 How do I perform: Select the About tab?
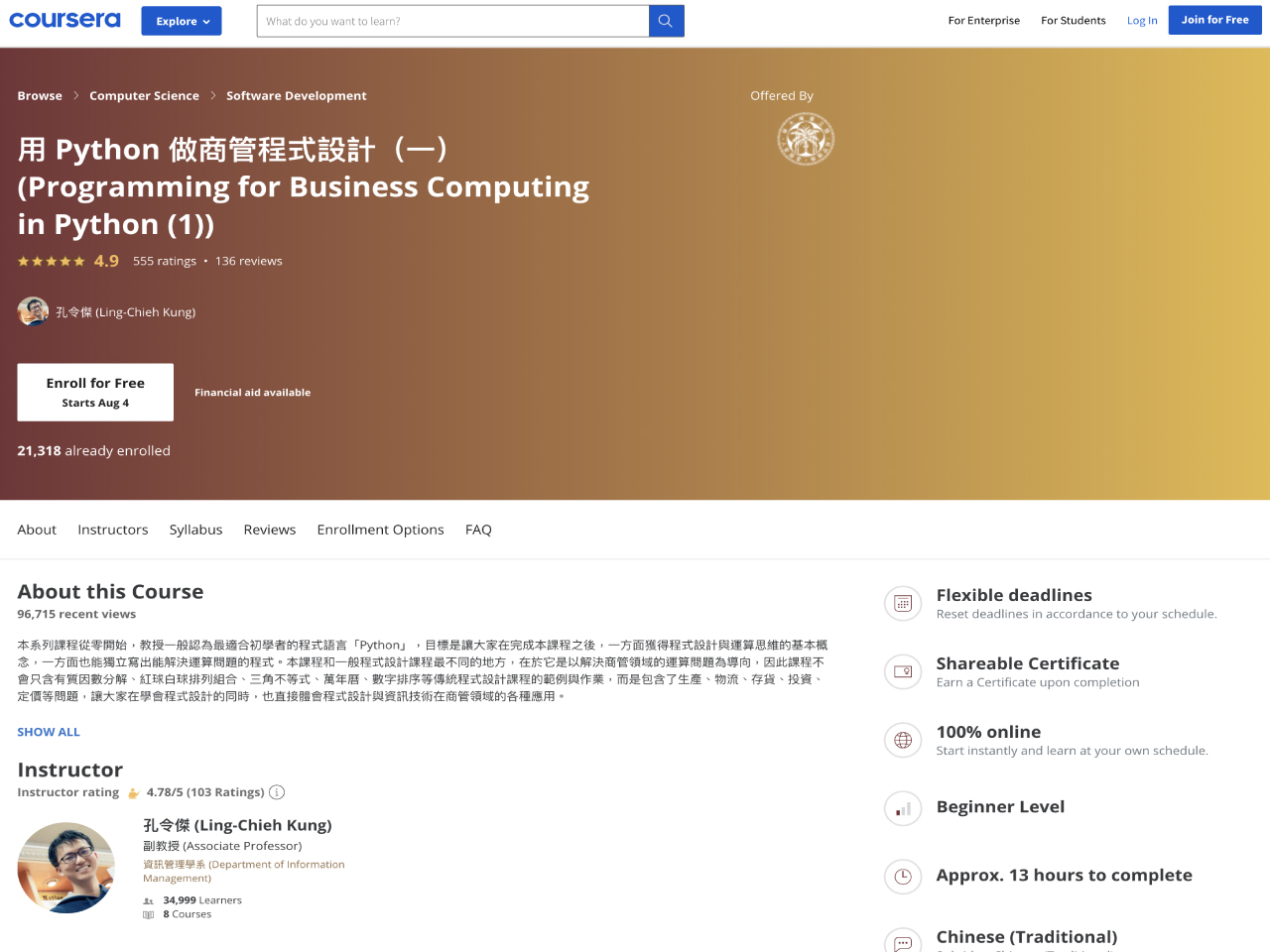37,530
